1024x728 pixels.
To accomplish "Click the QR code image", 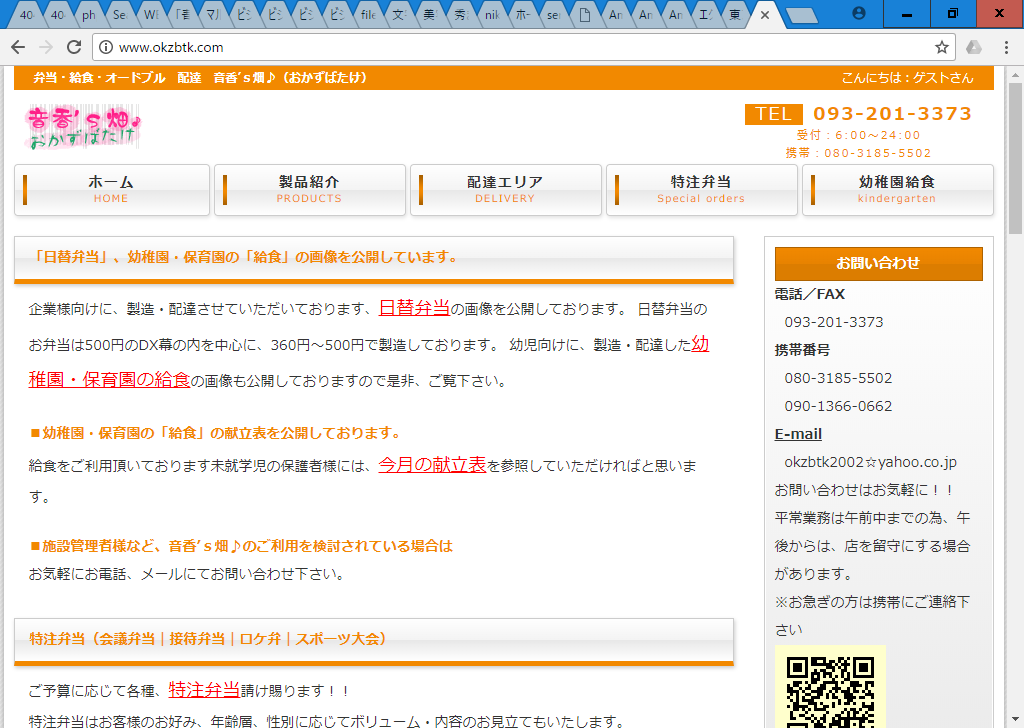I will pyautogui.click(x=830, y=687).
